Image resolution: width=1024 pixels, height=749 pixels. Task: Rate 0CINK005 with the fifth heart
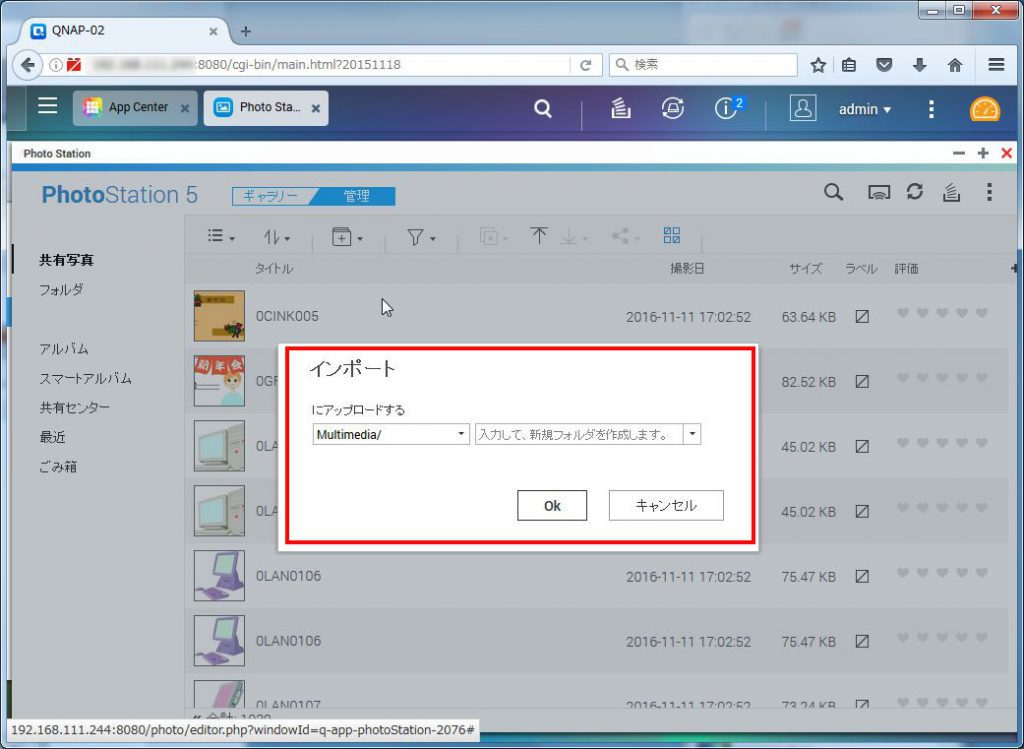(982, 313)
